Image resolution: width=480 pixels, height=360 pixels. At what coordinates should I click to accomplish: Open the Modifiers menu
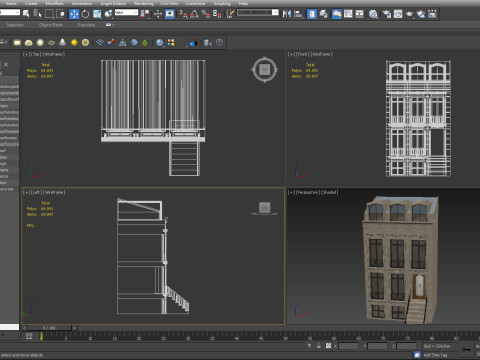(54, 3)
